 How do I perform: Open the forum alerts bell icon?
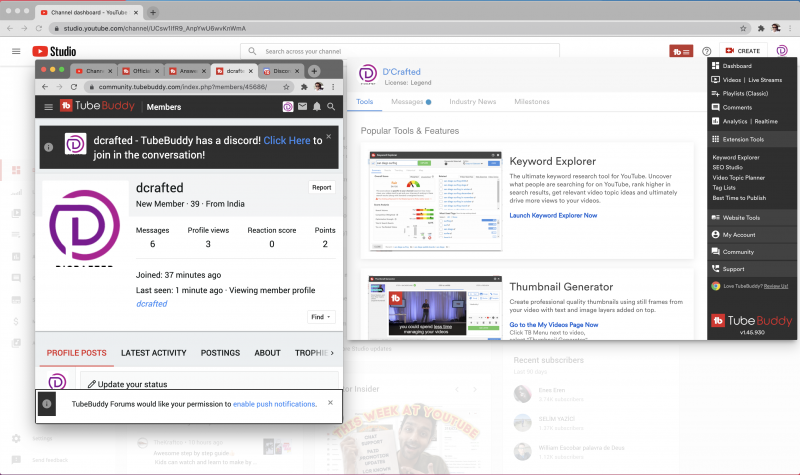coord(317,106)
